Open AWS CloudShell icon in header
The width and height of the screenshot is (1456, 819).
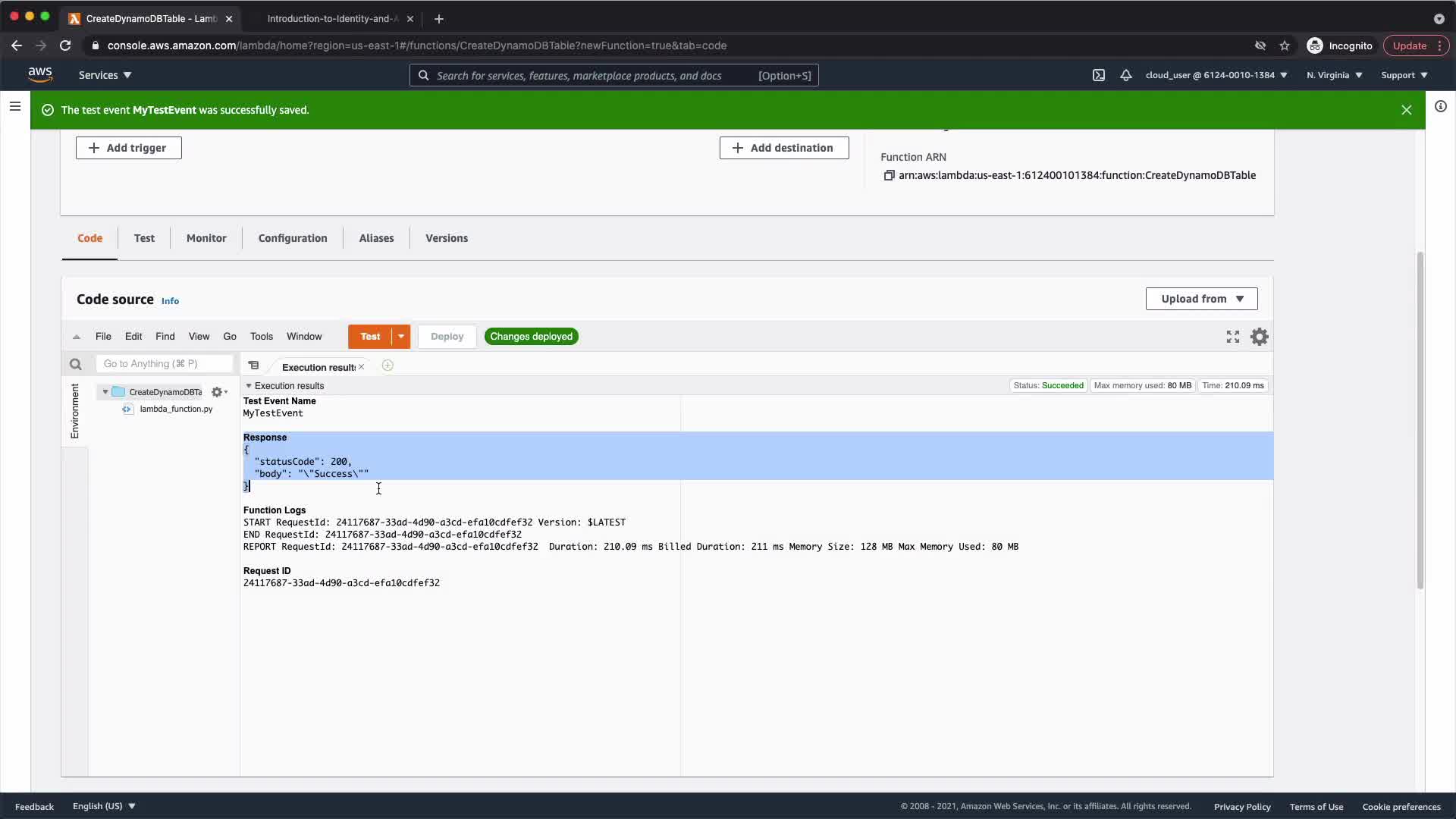point(1098,75)
